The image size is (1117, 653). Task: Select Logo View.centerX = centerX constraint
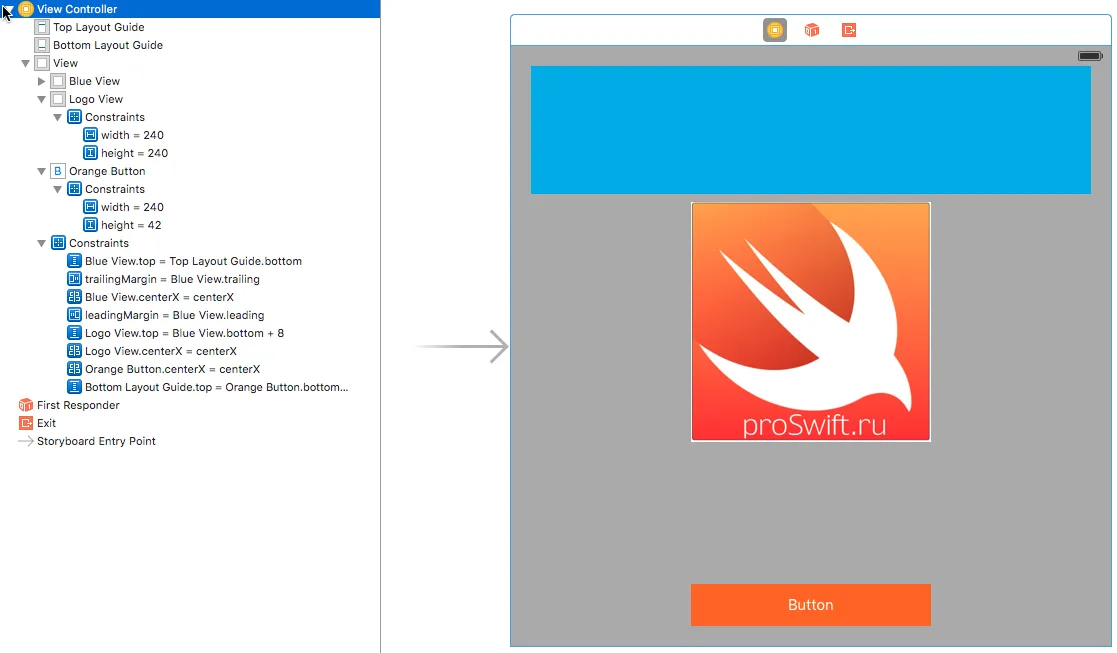160,351
